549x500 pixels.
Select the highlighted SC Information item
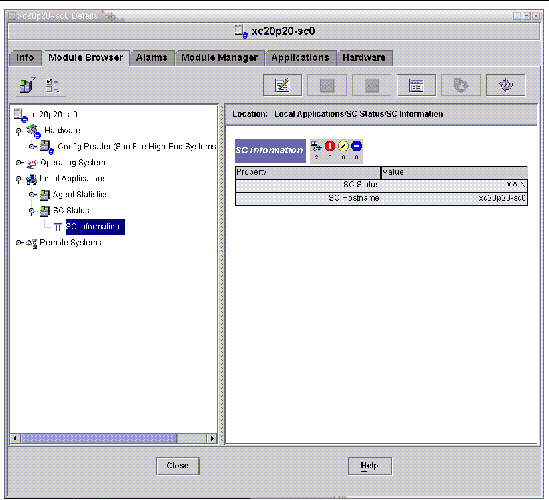95,227
